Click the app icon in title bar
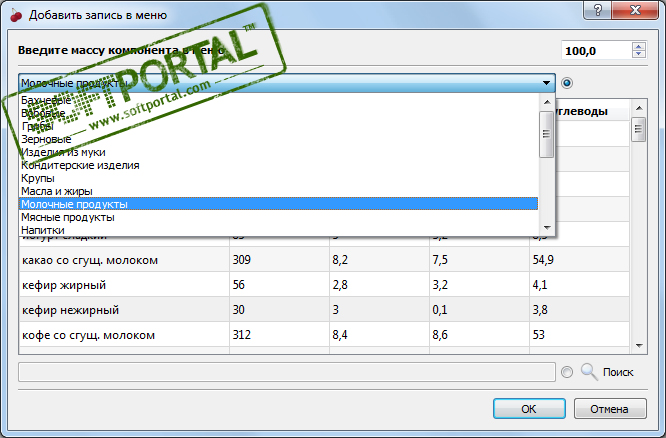This screenshot has width=666, height=438. pyautogui.click(x=13, y=13)
